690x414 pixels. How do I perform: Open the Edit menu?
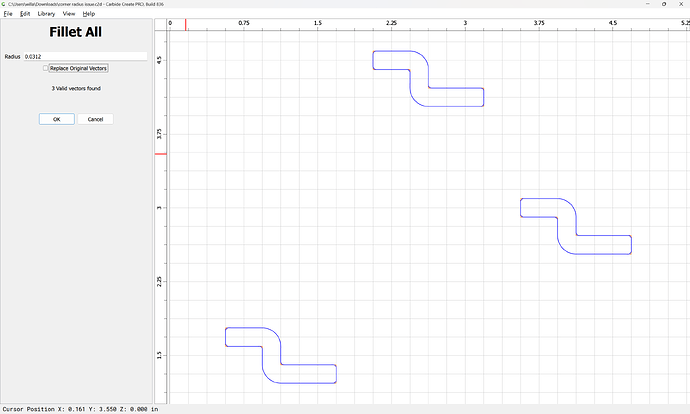click(x=24, y=13)
